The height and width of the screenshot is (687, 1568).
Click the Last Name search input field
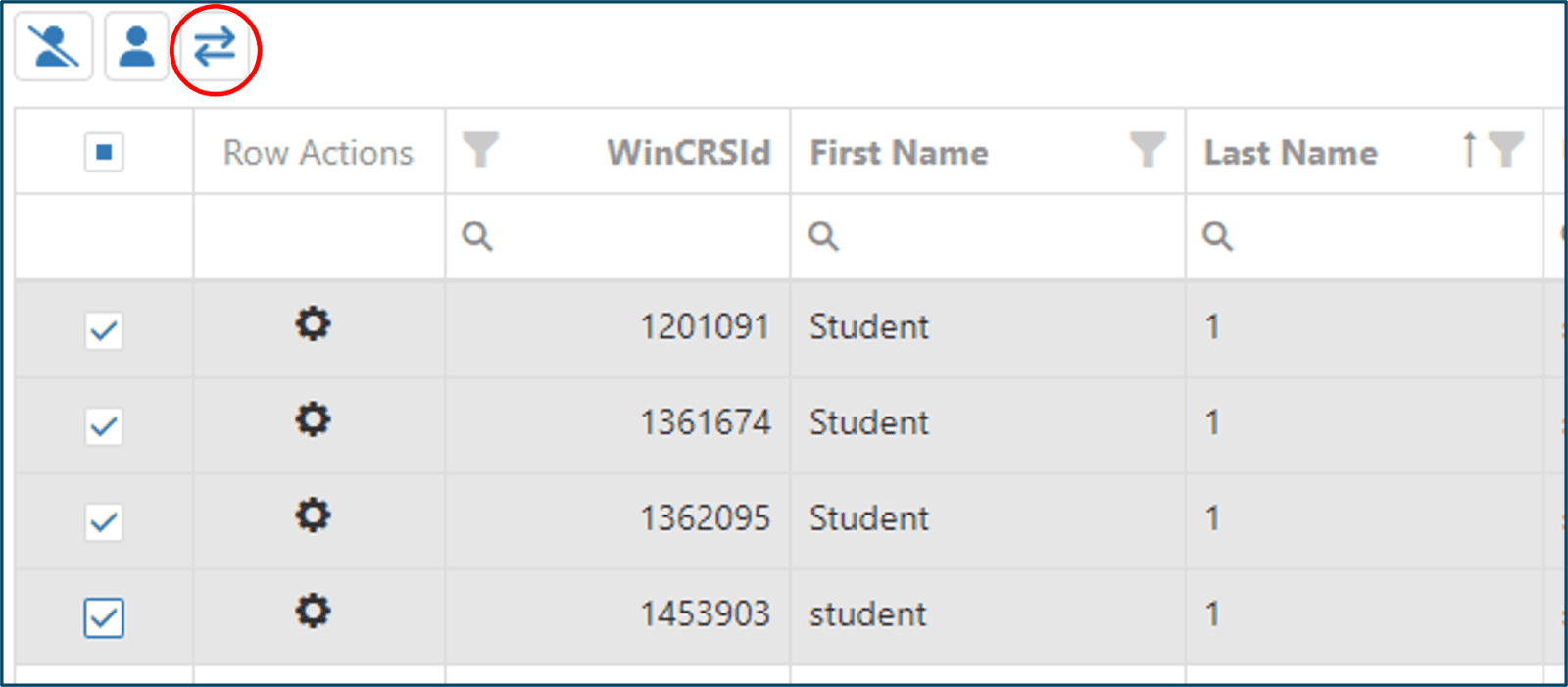[x=1372, y=236]
